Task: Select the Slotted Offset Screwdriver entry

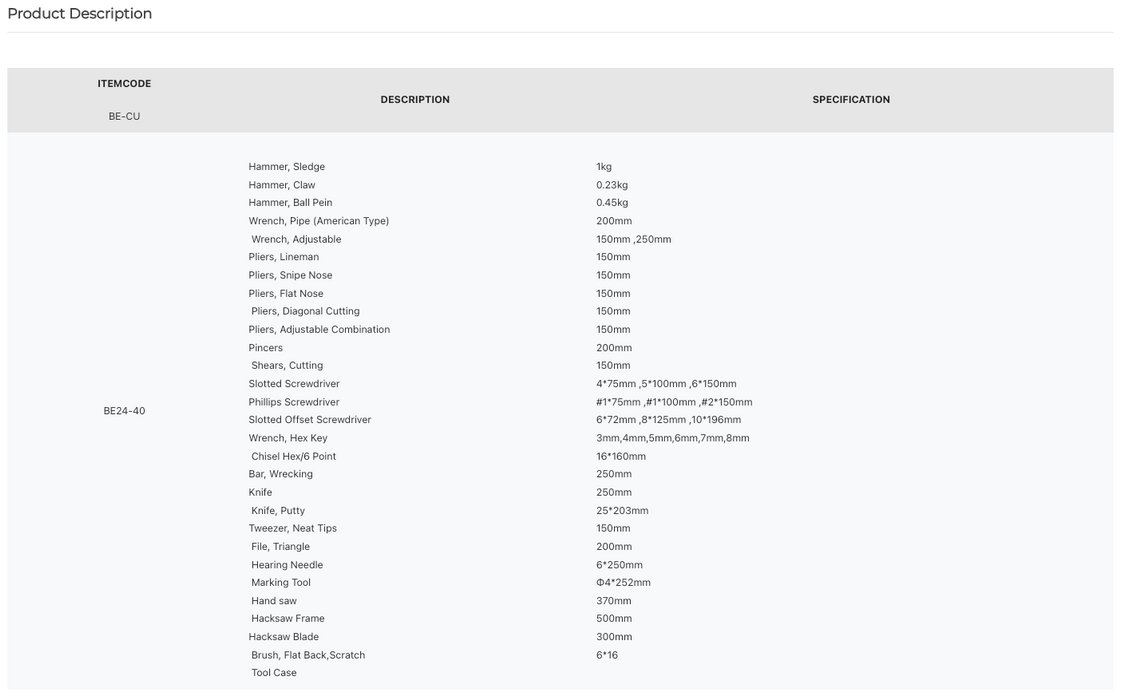Action: tap(310, 420)
